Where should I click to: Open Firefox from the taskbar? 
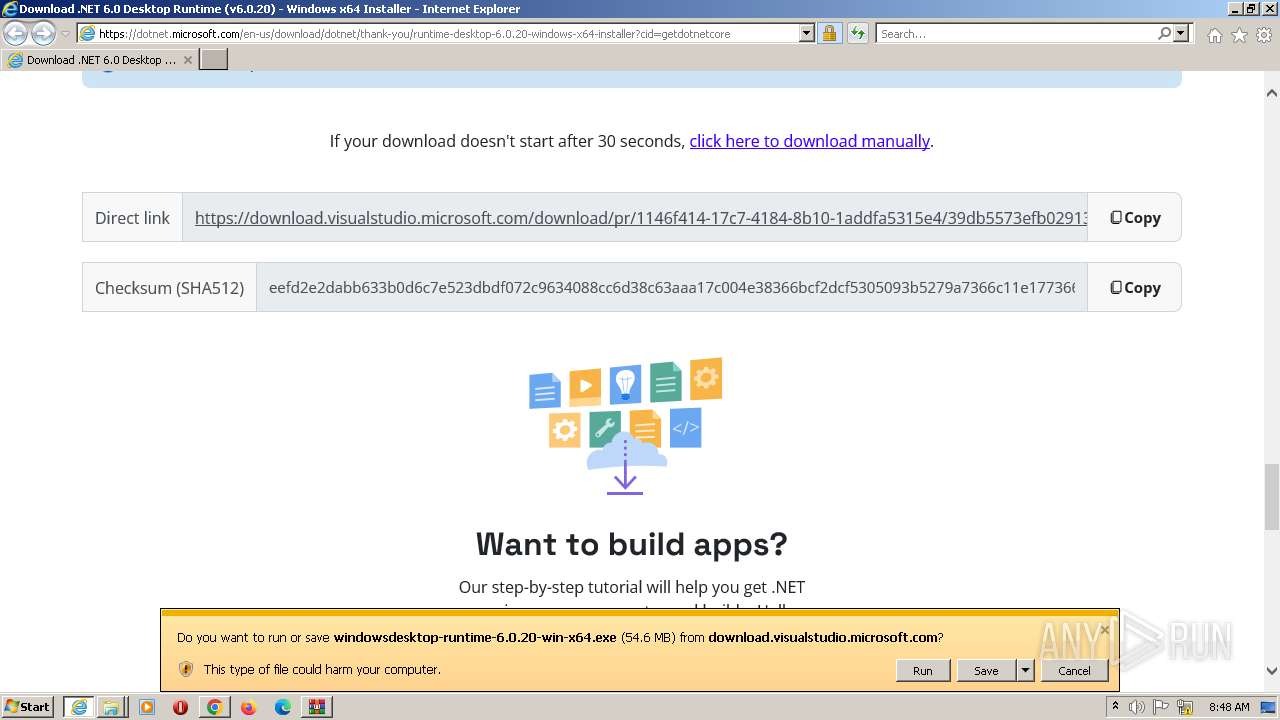[248, 707]
